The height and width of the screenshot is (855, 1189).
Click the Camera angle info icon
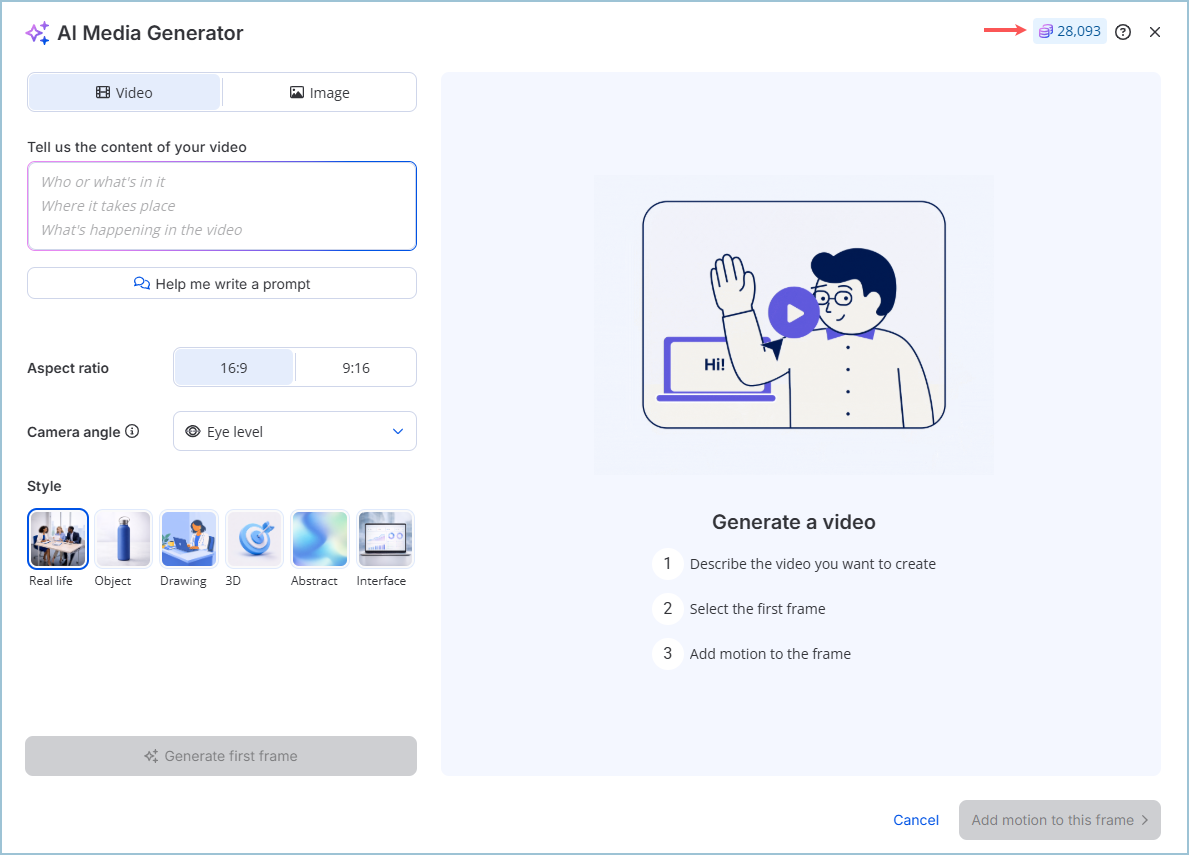132,432
